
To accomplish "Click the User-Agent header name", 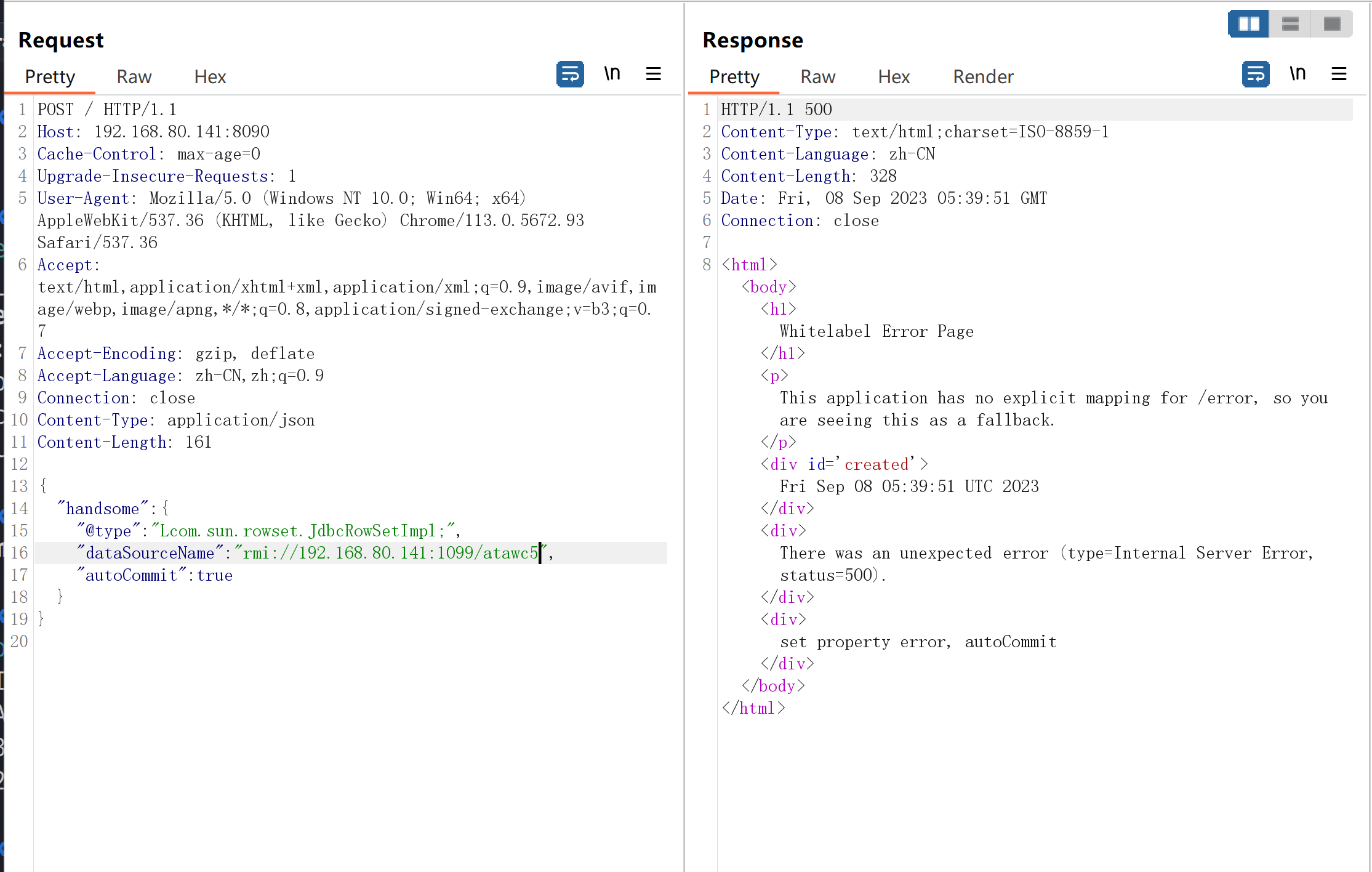I will pyautogui.click(x=84, y=198).
